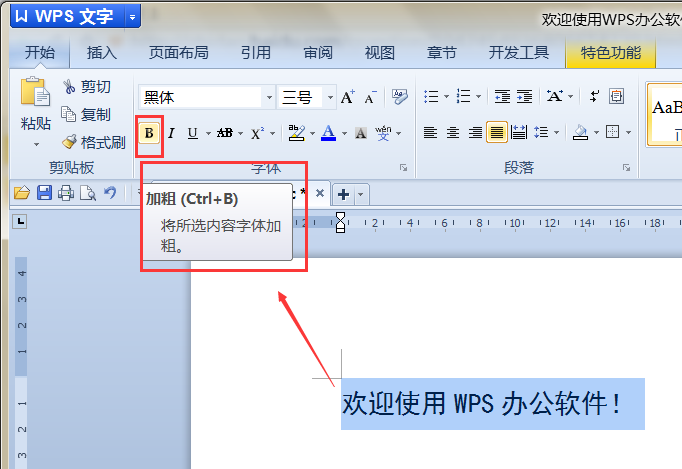682x469 pixels.
Task: Click borders grid icon
Action: pyautogui.click(x=612, y=132)
